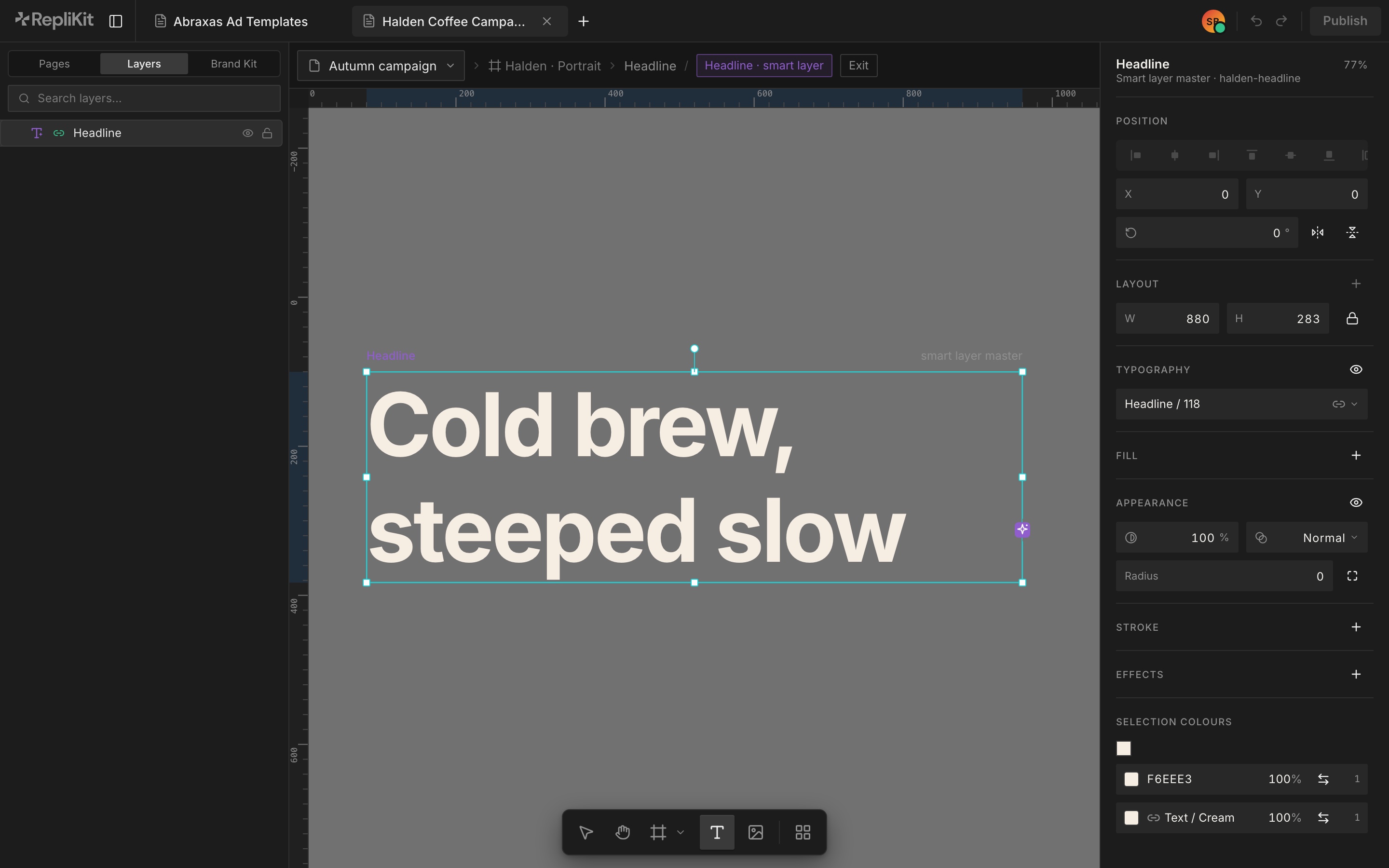1389x868 pixels.
Task: Open the user avatar menu
Action: pos(1213,21)
